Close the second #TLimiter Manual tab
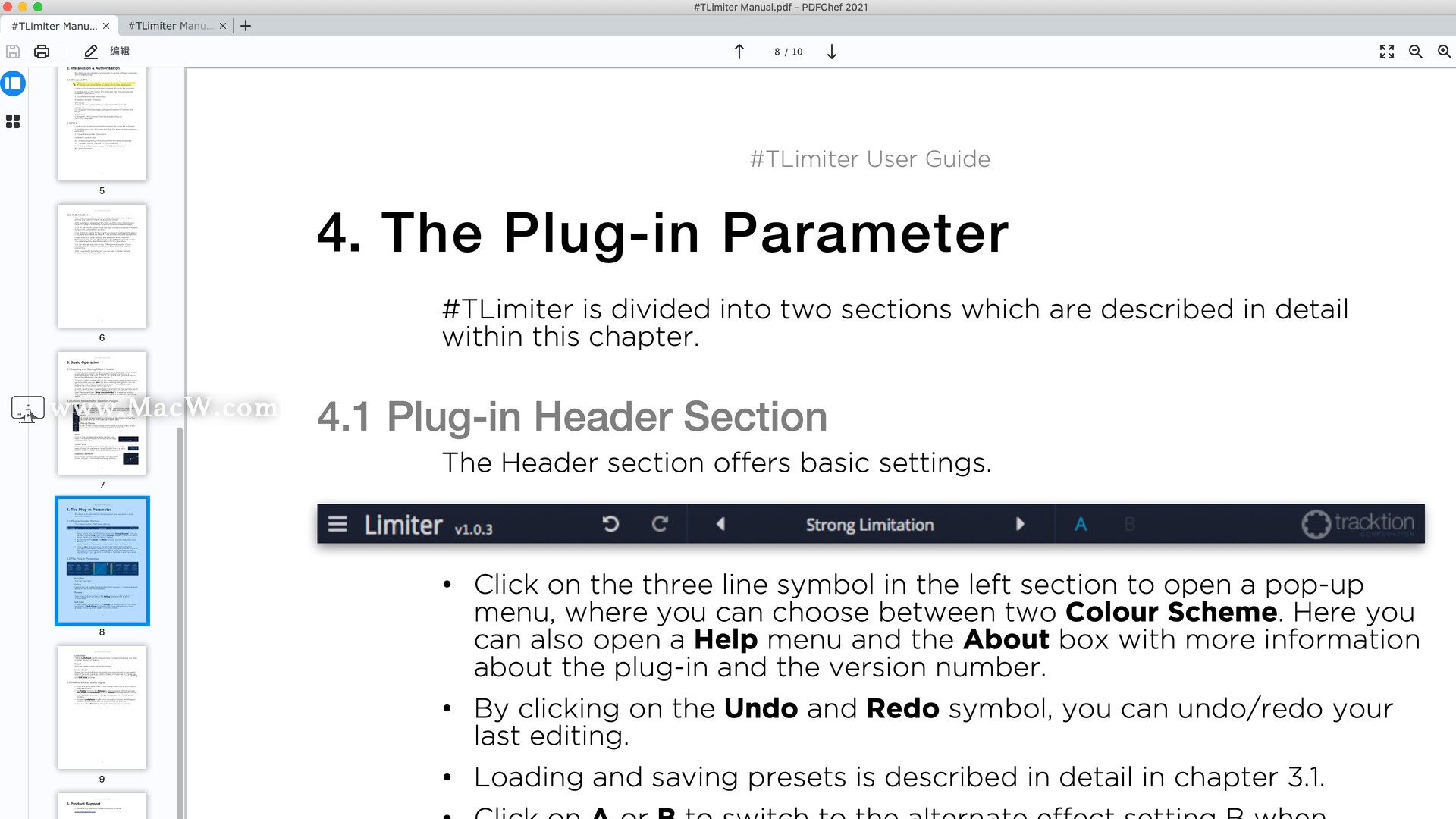This screenshot has height=819, width=1456. click(223, 26)
